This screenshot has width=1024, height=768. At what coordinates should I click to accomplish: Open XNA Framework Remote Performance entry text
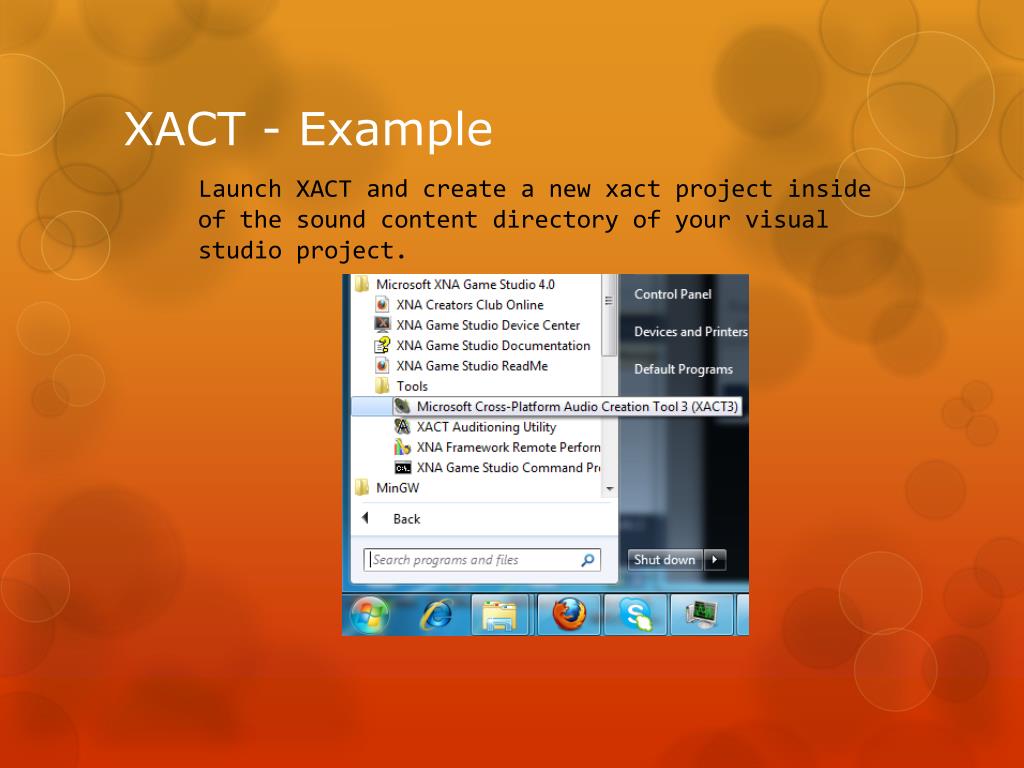tap(508, 447)
